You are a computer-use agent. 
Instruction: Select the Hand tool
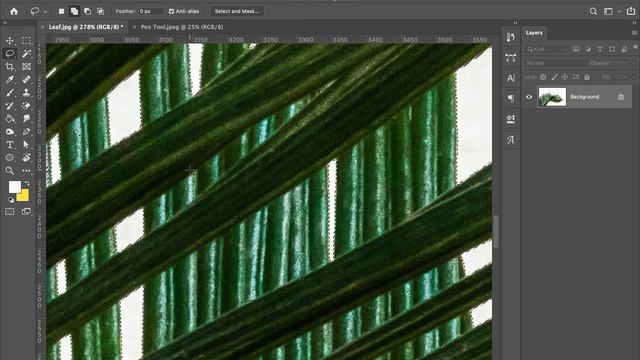click(x=26, y=158)
